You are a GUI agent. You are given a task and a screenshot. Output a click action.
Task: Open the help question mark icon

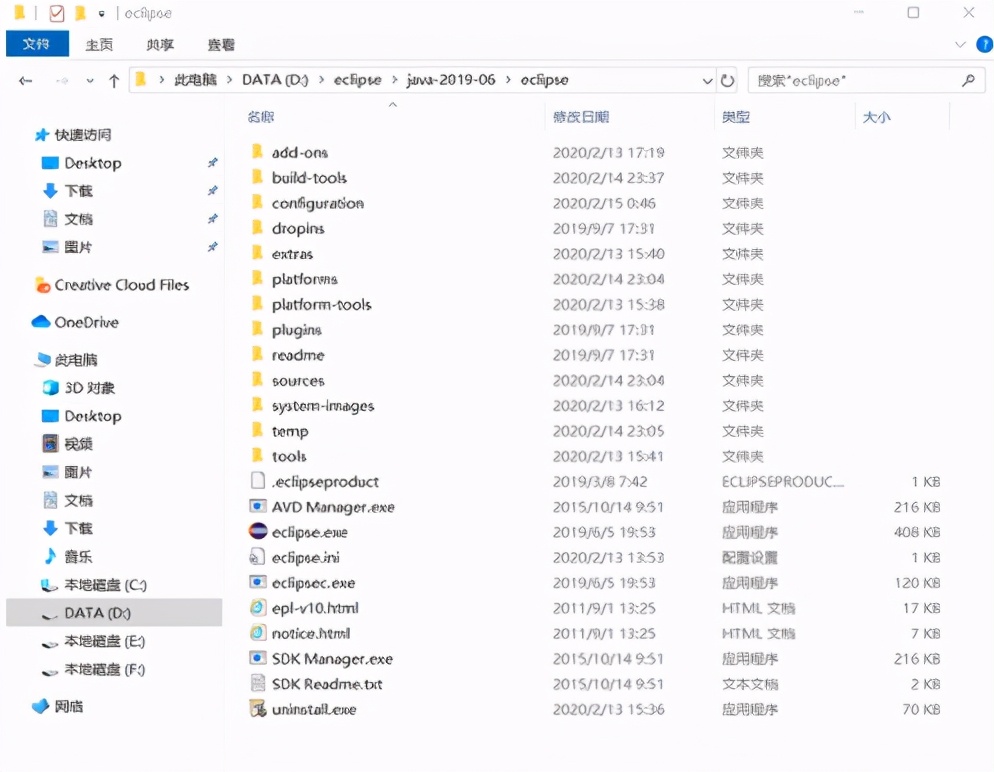coord(984,44)
